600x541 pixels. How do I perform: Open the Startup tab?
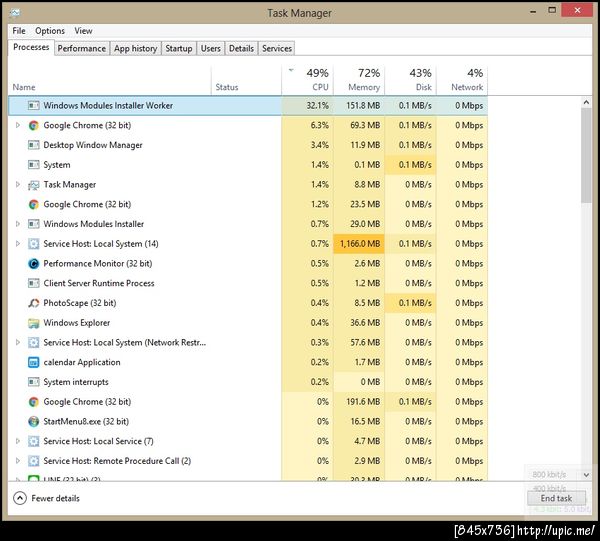pyautogui.click(x=179, y=49)
